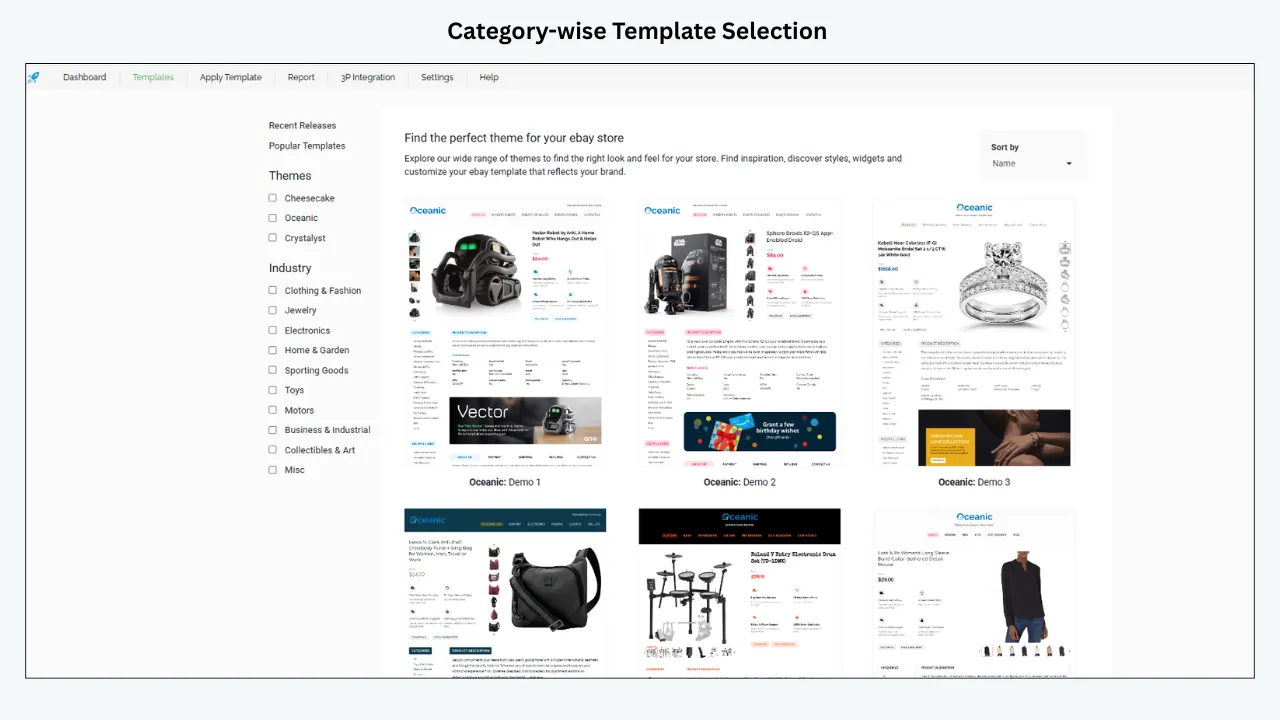This screenshot has width=1280, height=720.
Task: Check the Home & Garden filter
Action: click(273, 350)
